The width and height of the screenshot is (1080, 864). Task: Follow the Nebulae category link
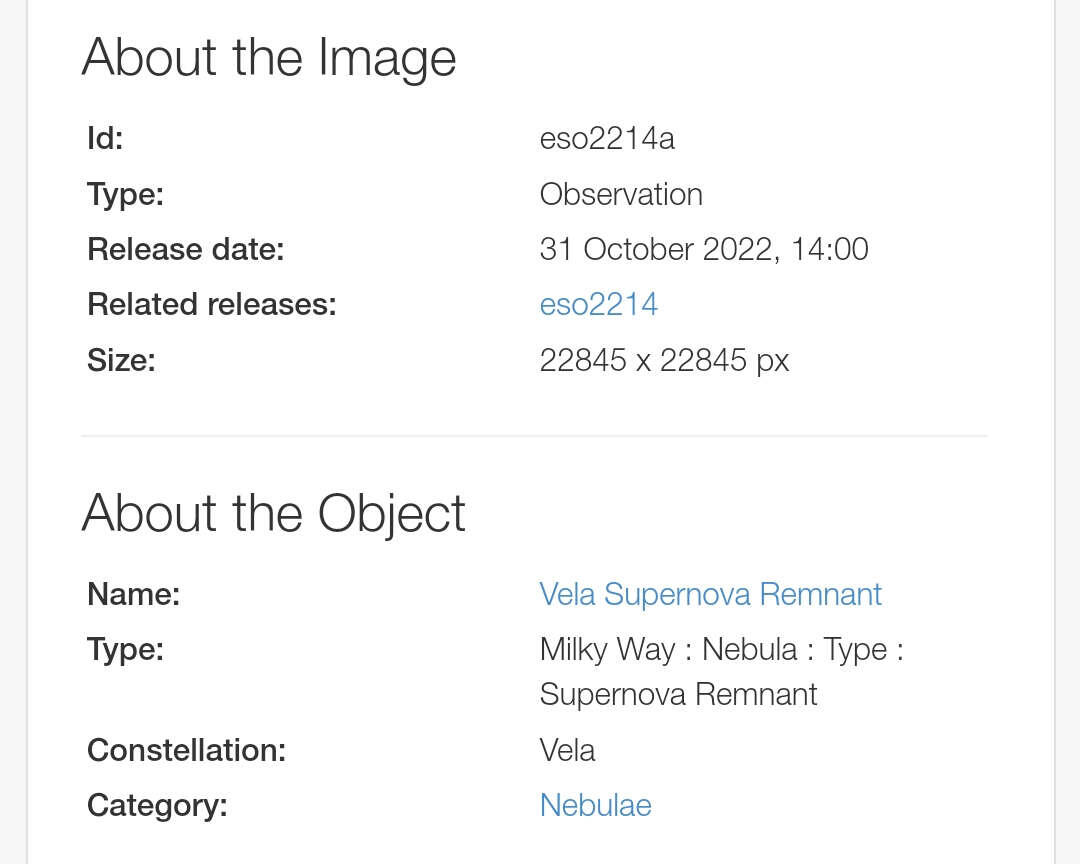[x=595, y=805]
